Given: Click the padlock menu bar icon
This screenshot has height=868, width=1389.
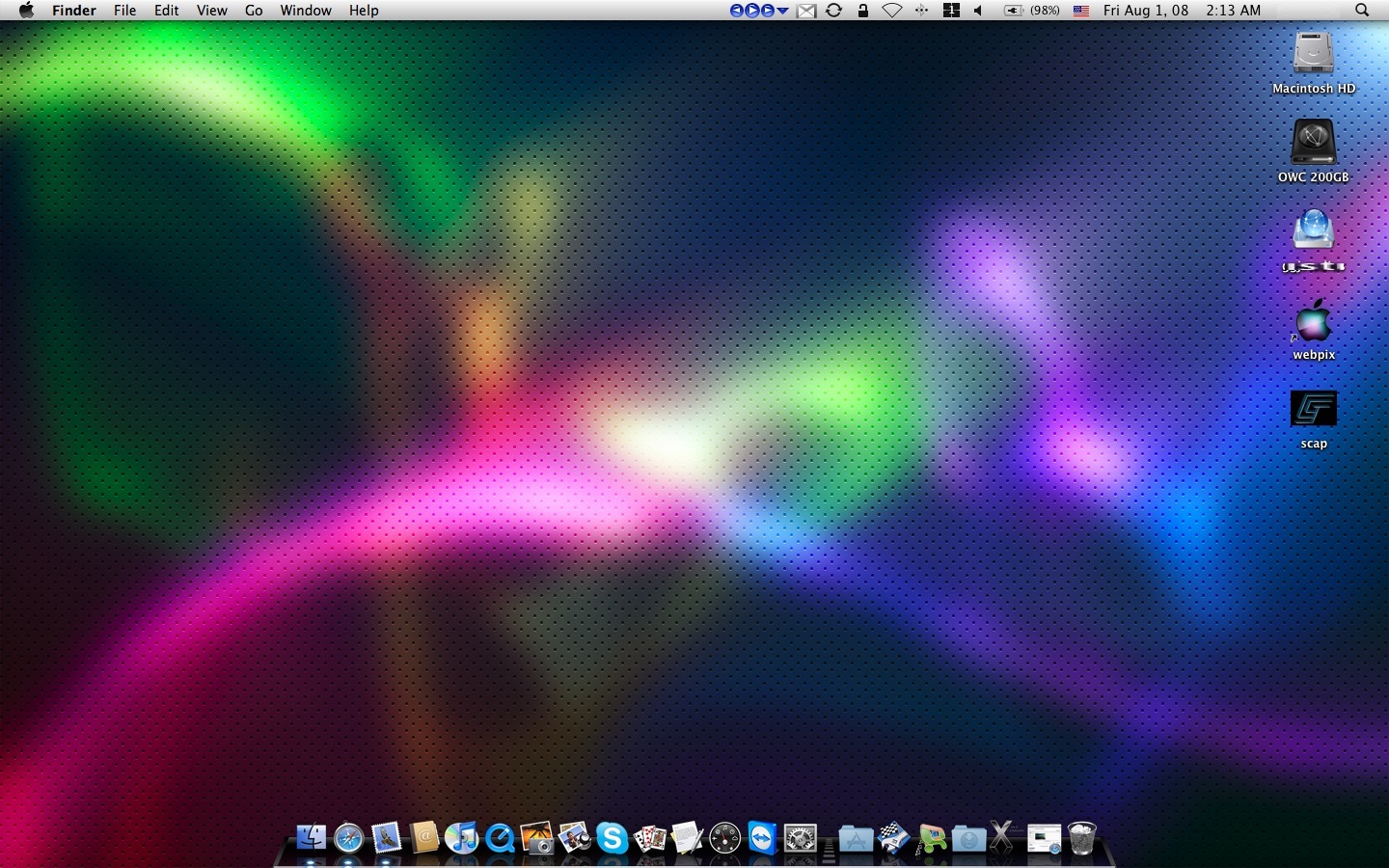Looking at the screenshot, I should tap(863, 11).
